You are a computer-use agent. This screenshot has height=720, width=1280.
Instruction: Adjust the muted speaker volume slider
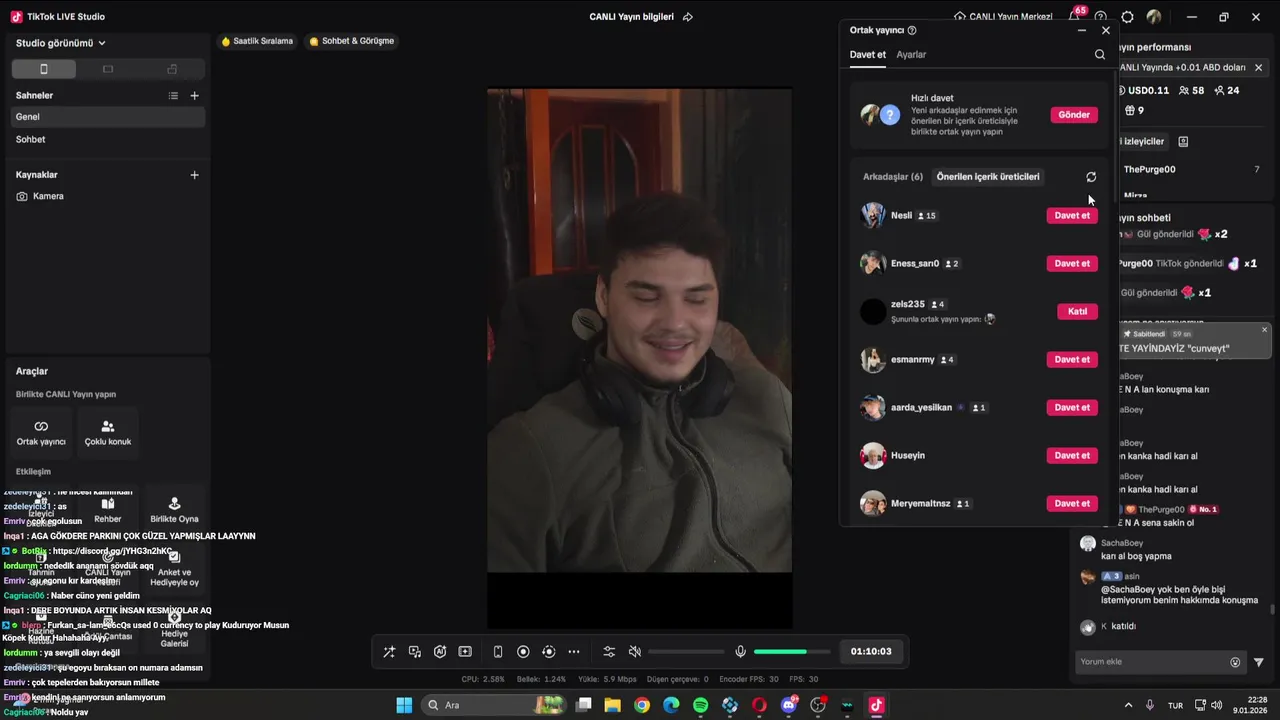(686, 652)
